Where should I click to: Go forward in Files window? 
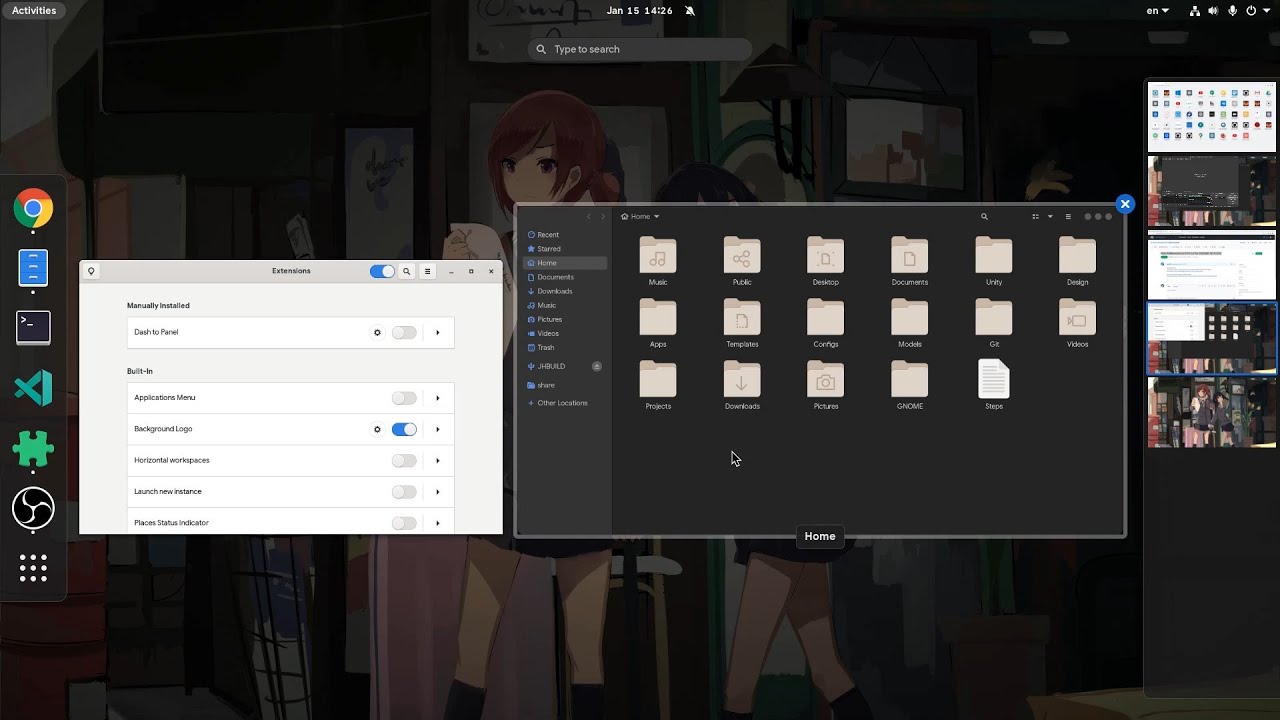click(x=603, y=216)
